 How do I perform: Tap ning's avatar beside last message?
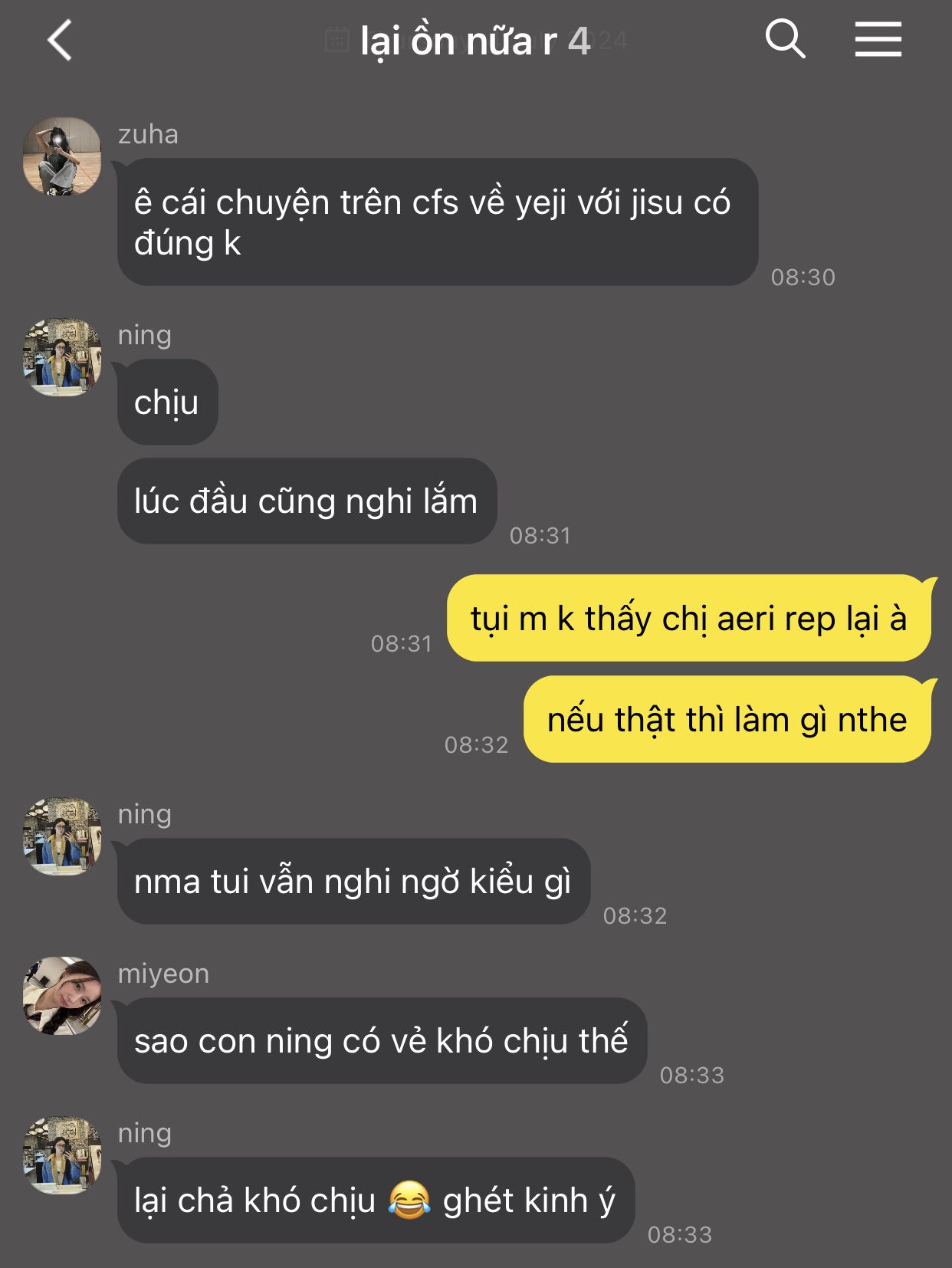(x=62, y=1155)
